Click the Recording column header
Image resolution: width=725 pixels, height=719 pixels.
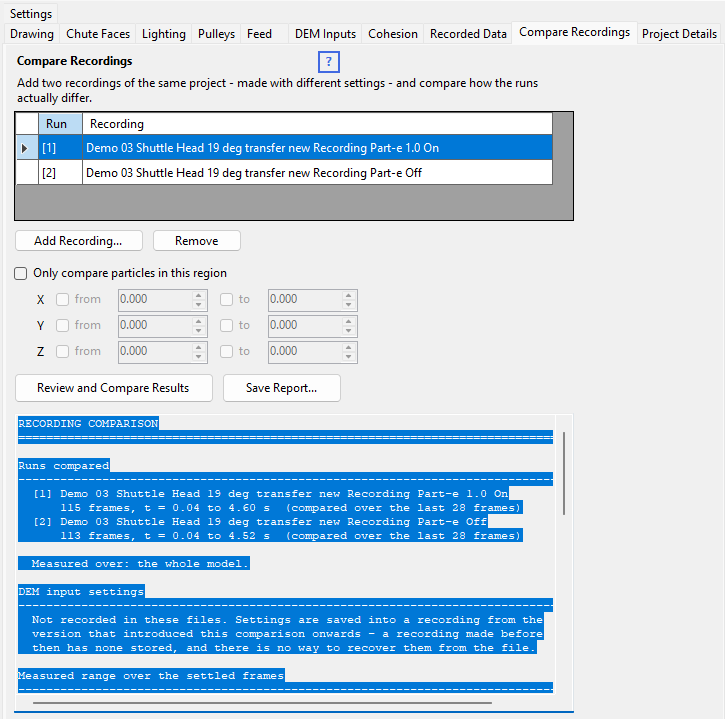pos(317,124)
